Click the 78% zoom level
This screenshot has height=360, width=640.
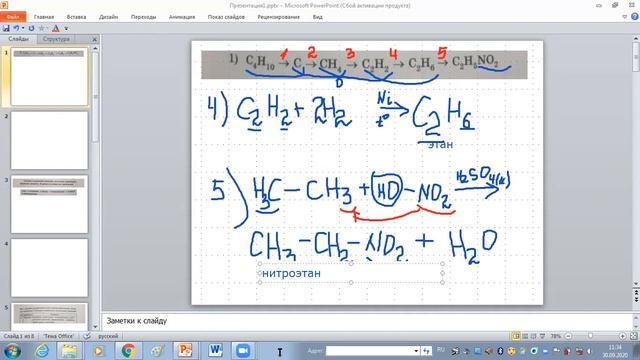pyautogui.click(x=555, y=336)
